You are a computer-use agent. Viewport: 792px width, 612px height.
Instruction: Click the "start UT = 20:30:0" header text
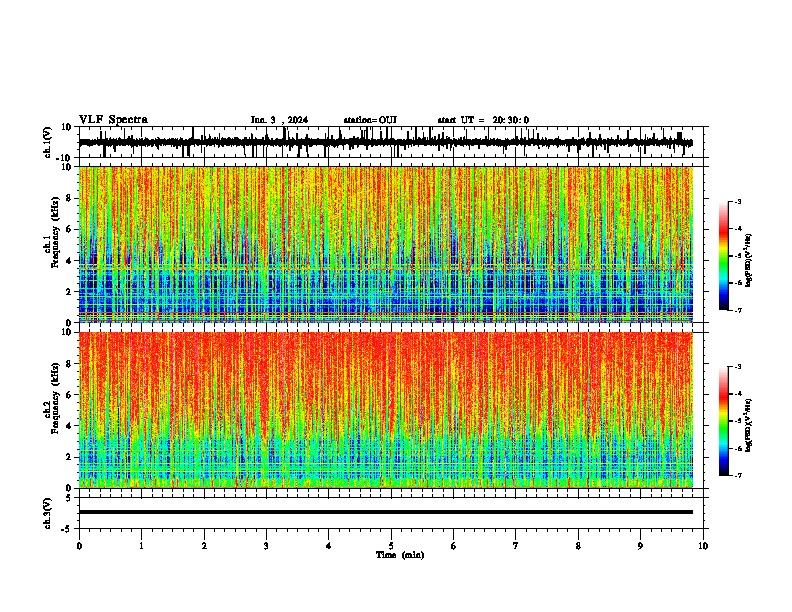483,120
